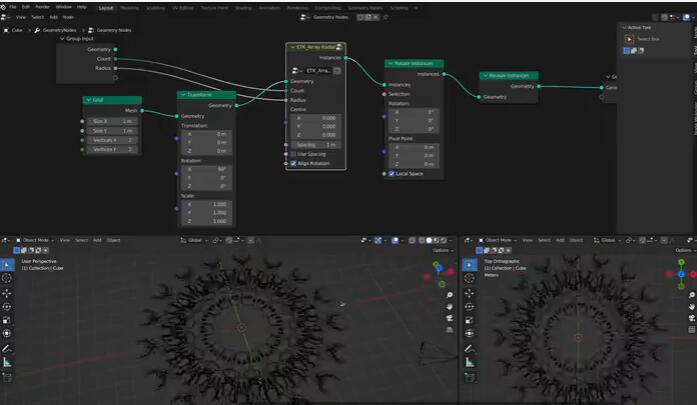Screen dimensions: 697x405
Task: Open Global orientation dropdown in left viewport
Action: [x=192, y=241]
